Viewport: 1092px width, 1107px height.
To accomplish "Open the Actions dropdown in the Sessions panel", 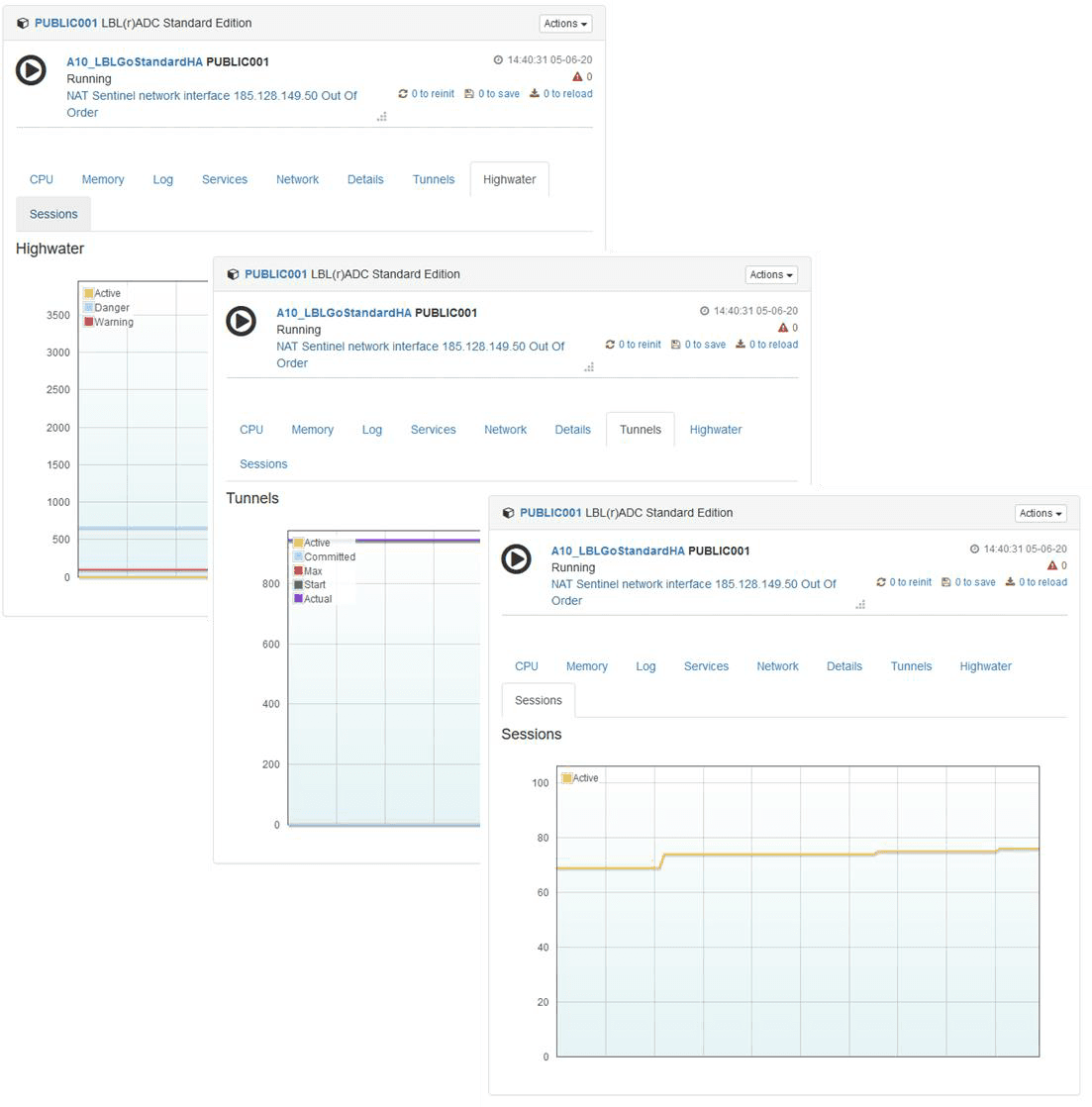I will (1041, 513).
